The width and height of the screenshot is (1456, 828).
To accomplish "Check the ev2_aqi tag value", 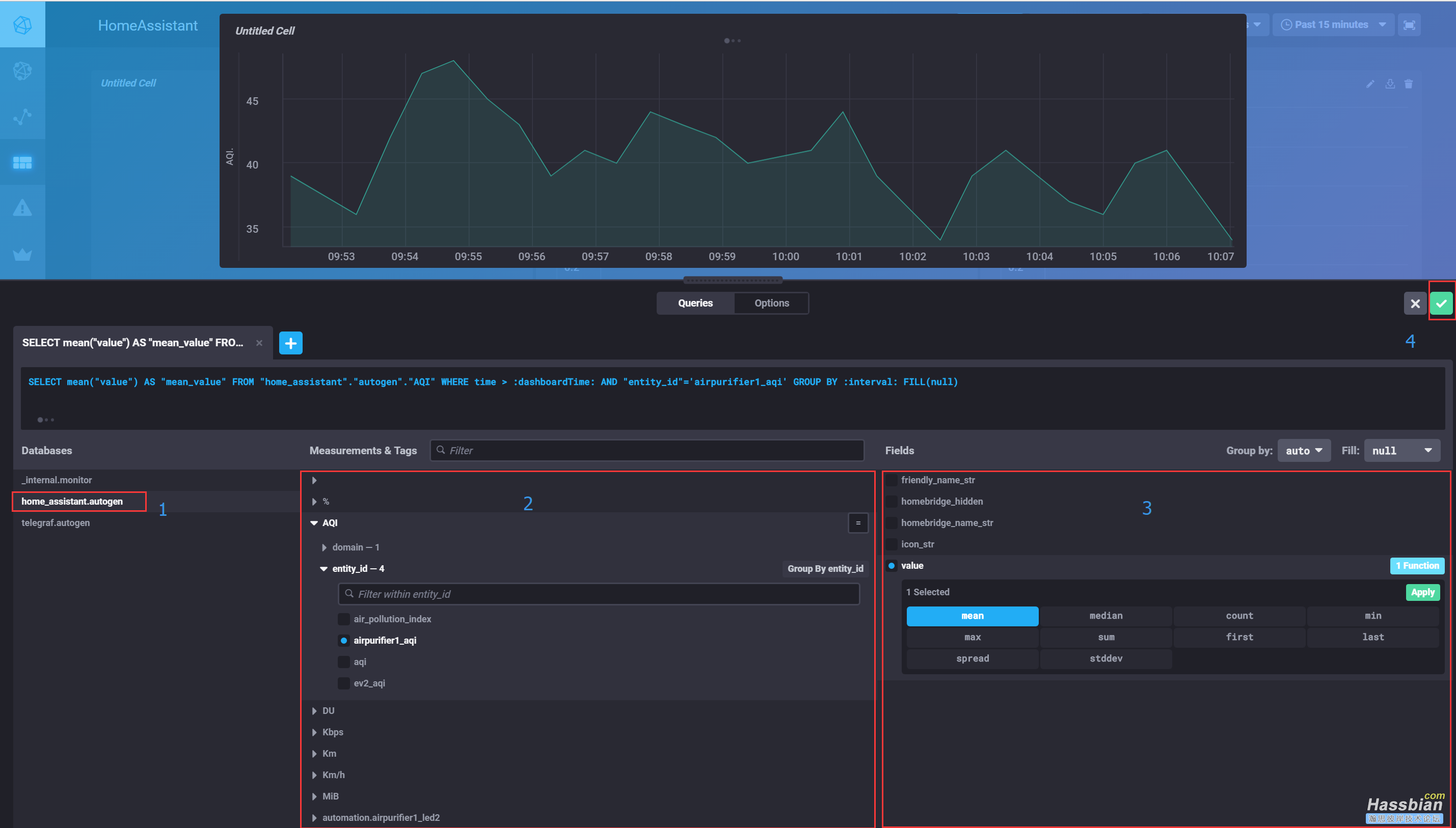I will 343,683.
